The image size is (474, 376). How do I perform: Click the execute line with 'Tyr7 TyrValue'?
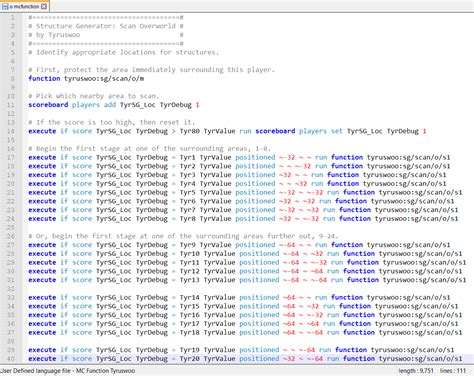pos(243,209)
